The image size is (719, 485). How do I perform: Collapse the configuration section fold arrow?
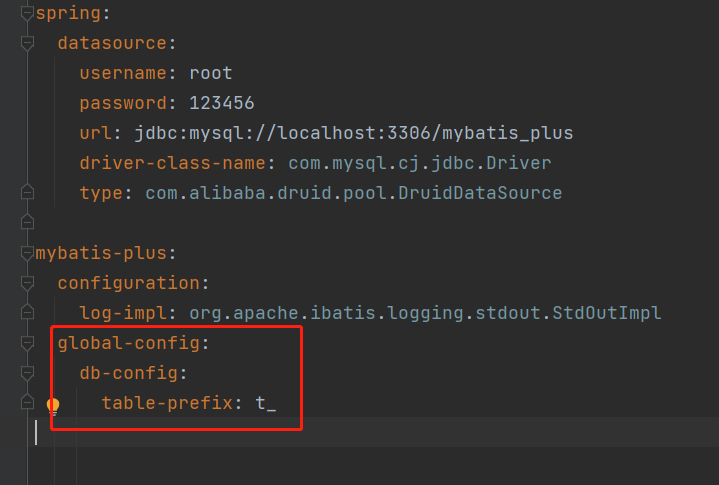(27, 282)
